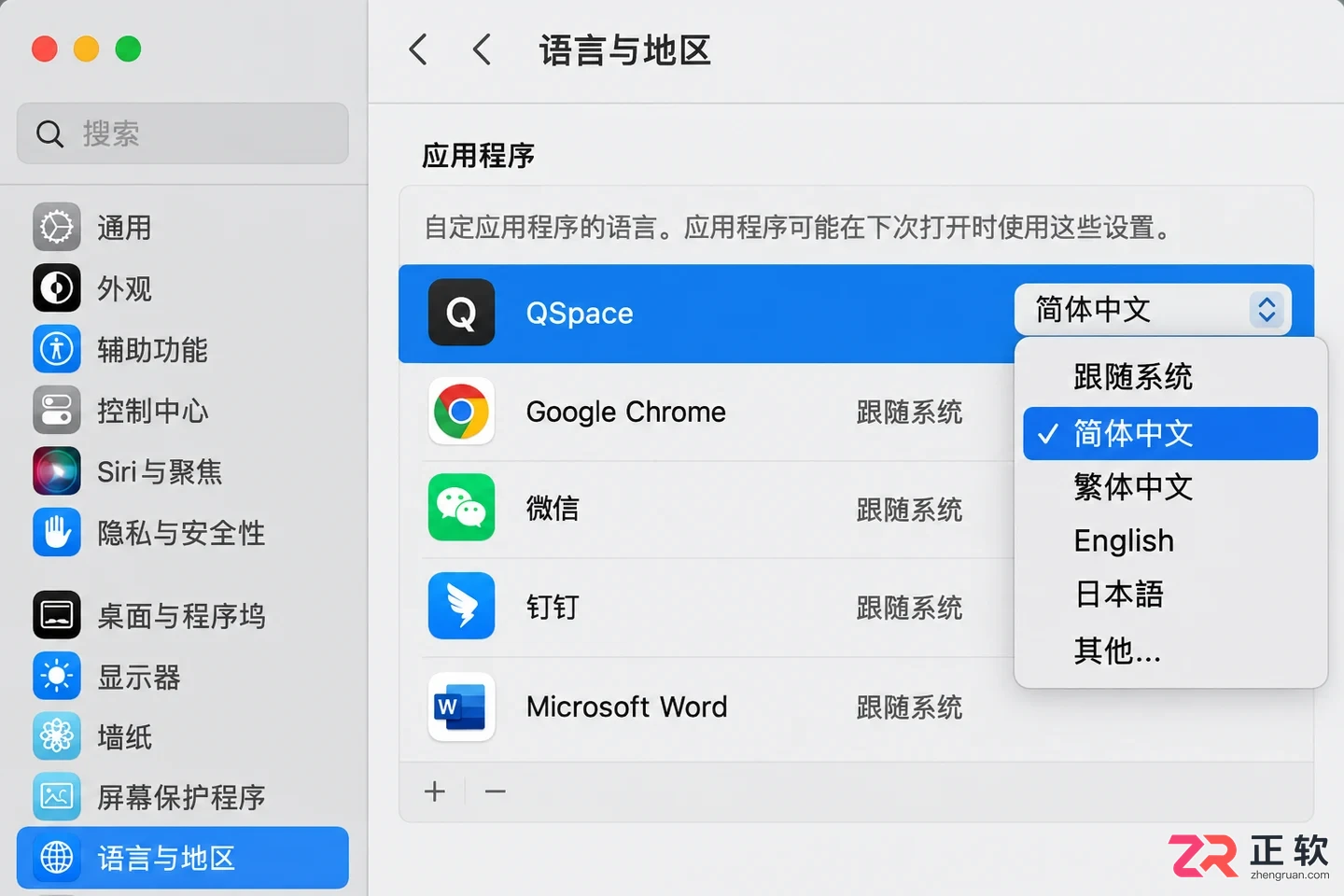Open the 通用 general settings icon

(57, 227)
